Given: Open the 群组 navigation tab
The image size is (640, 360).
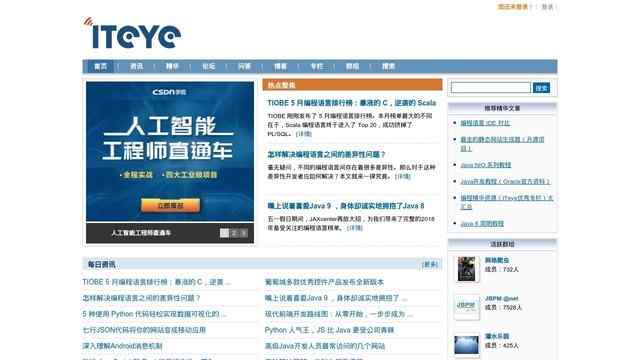Looking at the screenshot, I should (352, 66).
